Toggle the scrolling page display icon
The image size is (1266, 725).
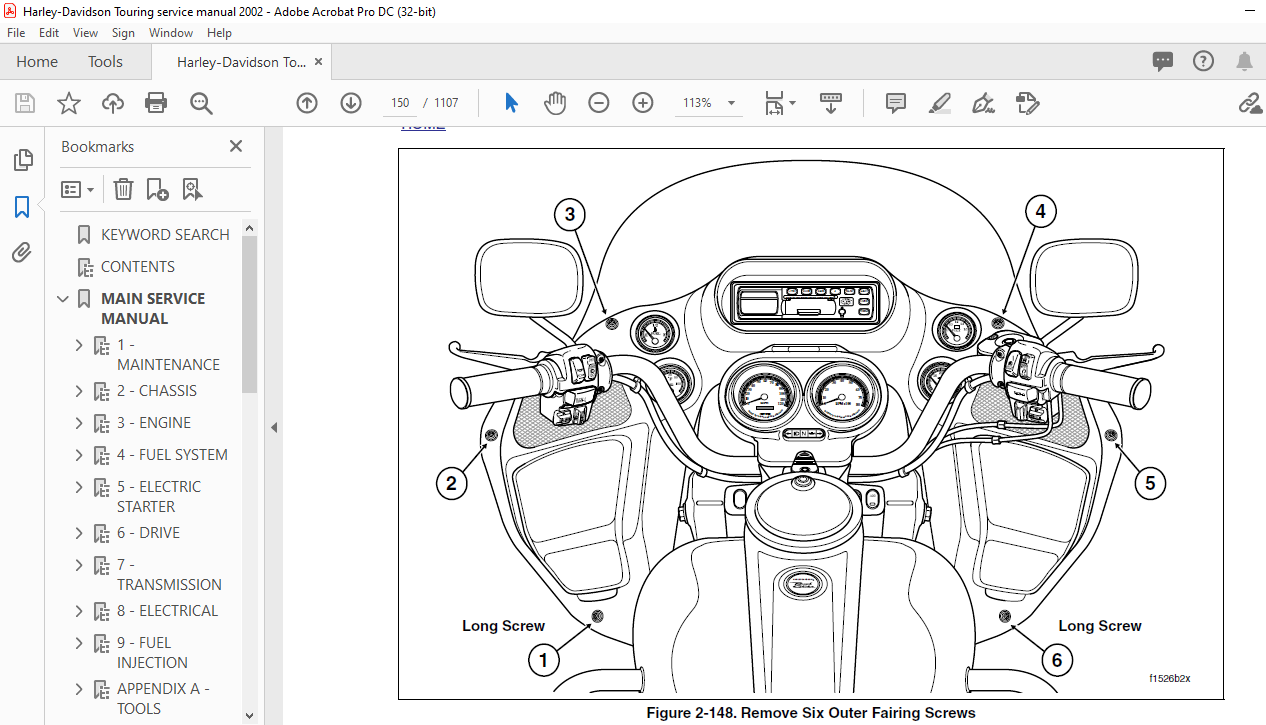coord(831,103)
